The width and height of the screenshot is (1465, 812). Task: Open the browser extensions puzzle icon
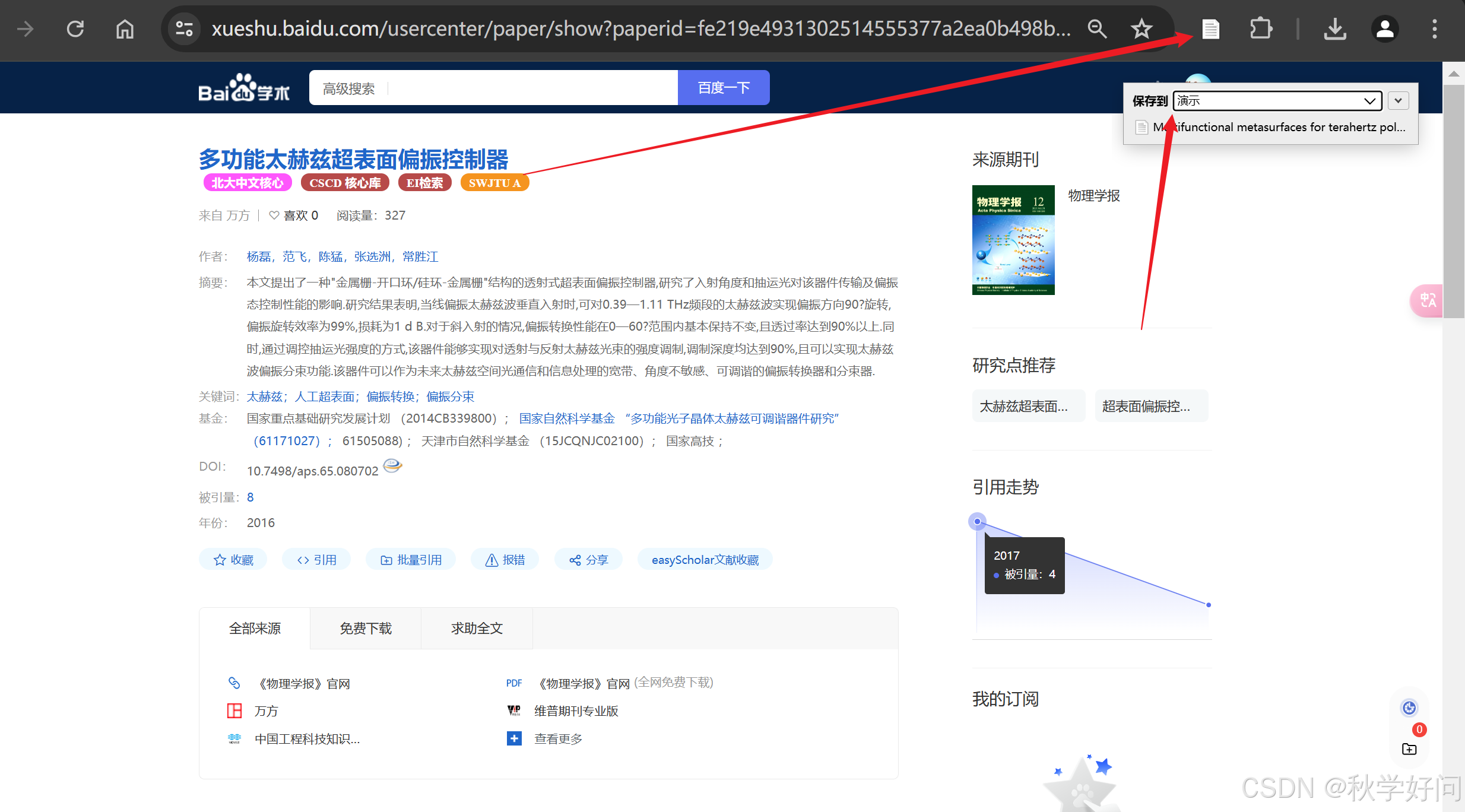click(x=1260, y=28)
